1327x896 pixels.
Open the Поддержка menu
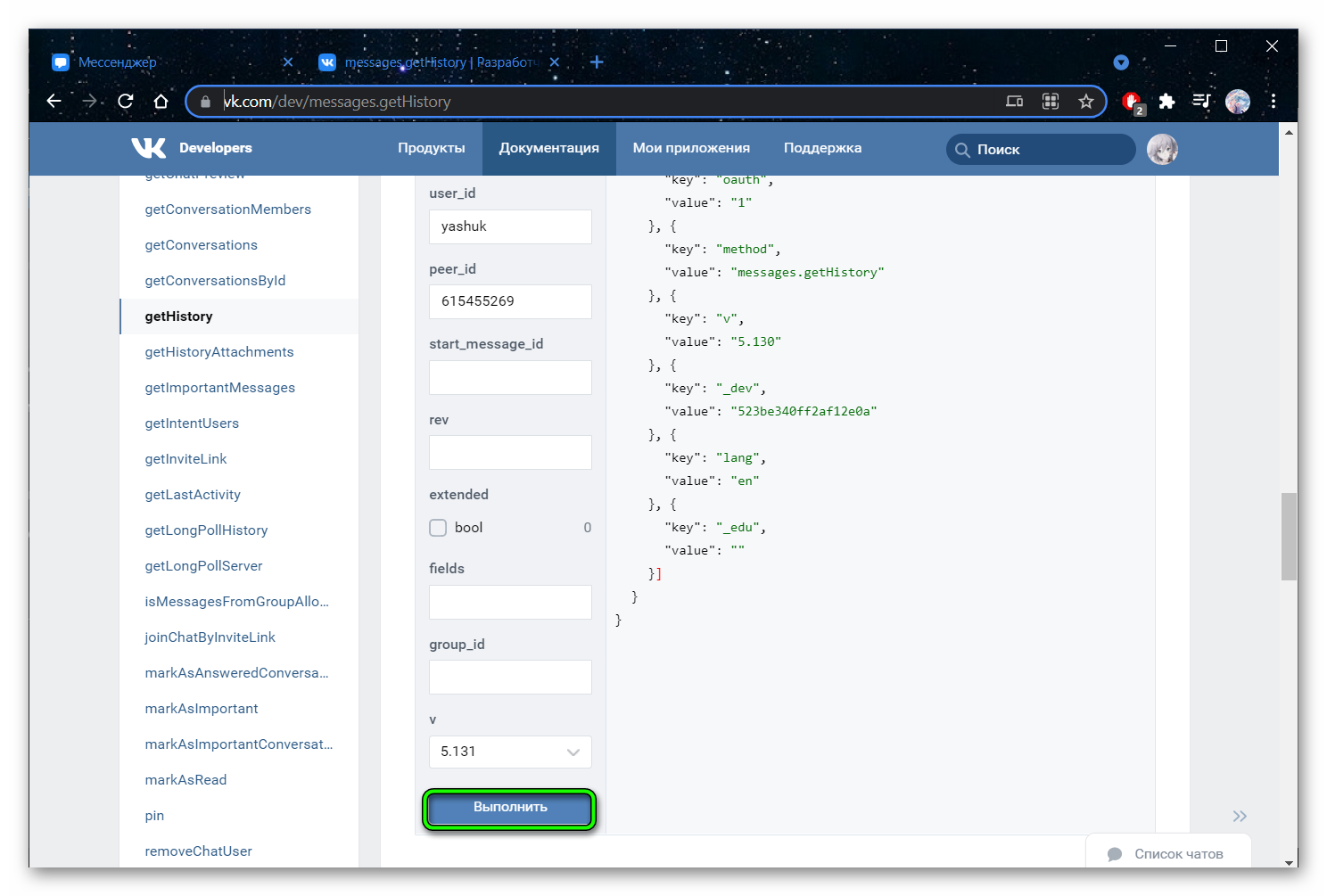coord(822,148)
